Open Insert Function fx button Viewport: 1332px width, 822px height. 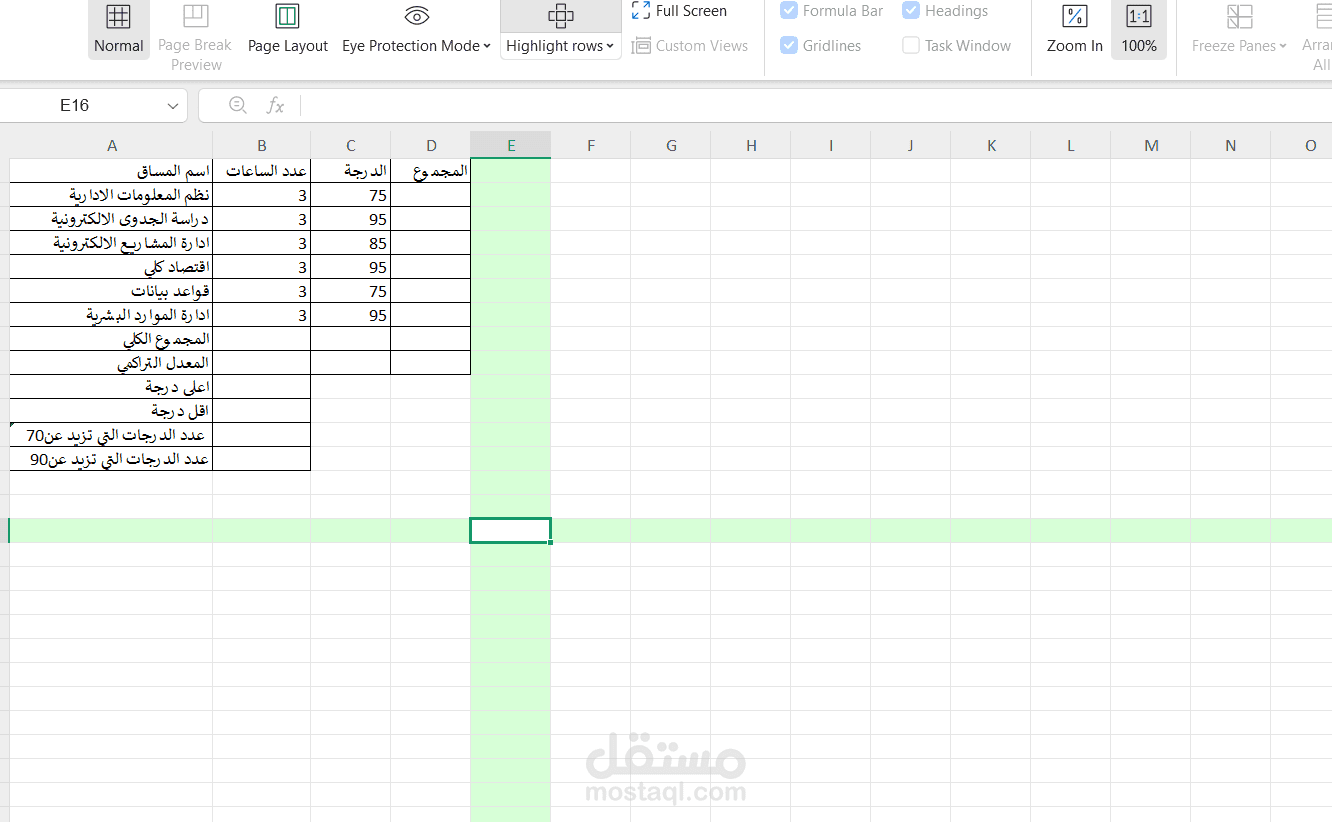(x=275, y=105)
